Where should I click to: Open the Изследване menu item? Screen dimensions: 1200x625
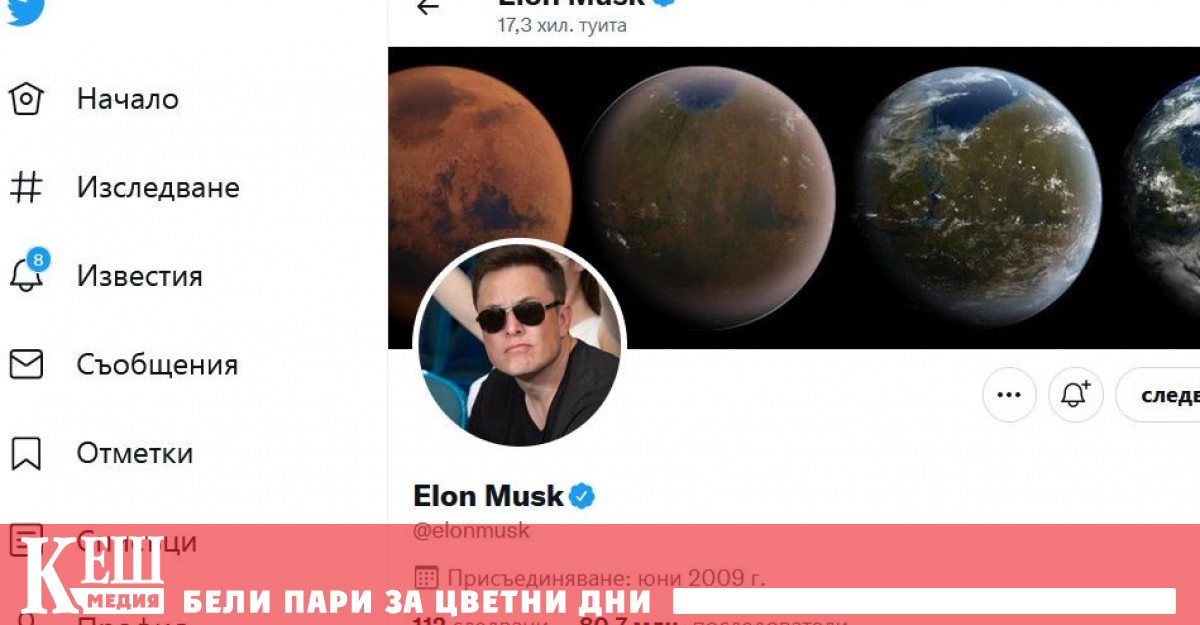(158, 187)
